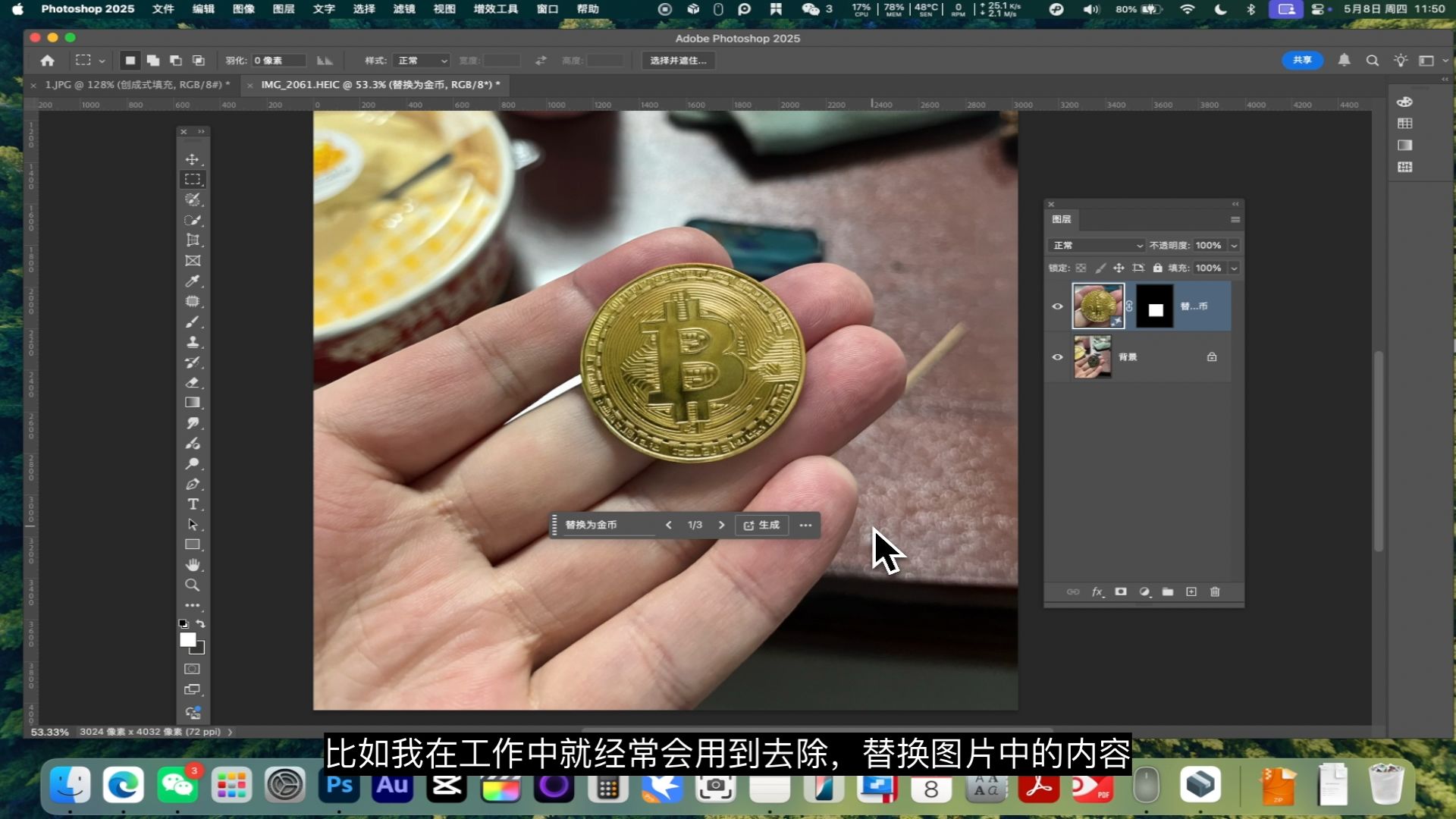
Task: Open fill 填充 dropdown arrow
Action: 1234,268
